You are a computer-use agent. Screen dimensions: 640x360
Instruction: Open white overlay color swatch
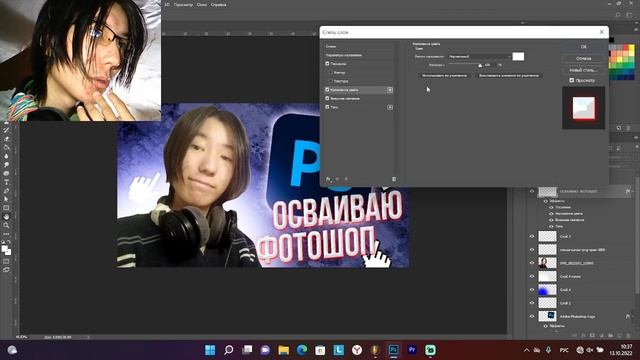(x=518, y=56)
